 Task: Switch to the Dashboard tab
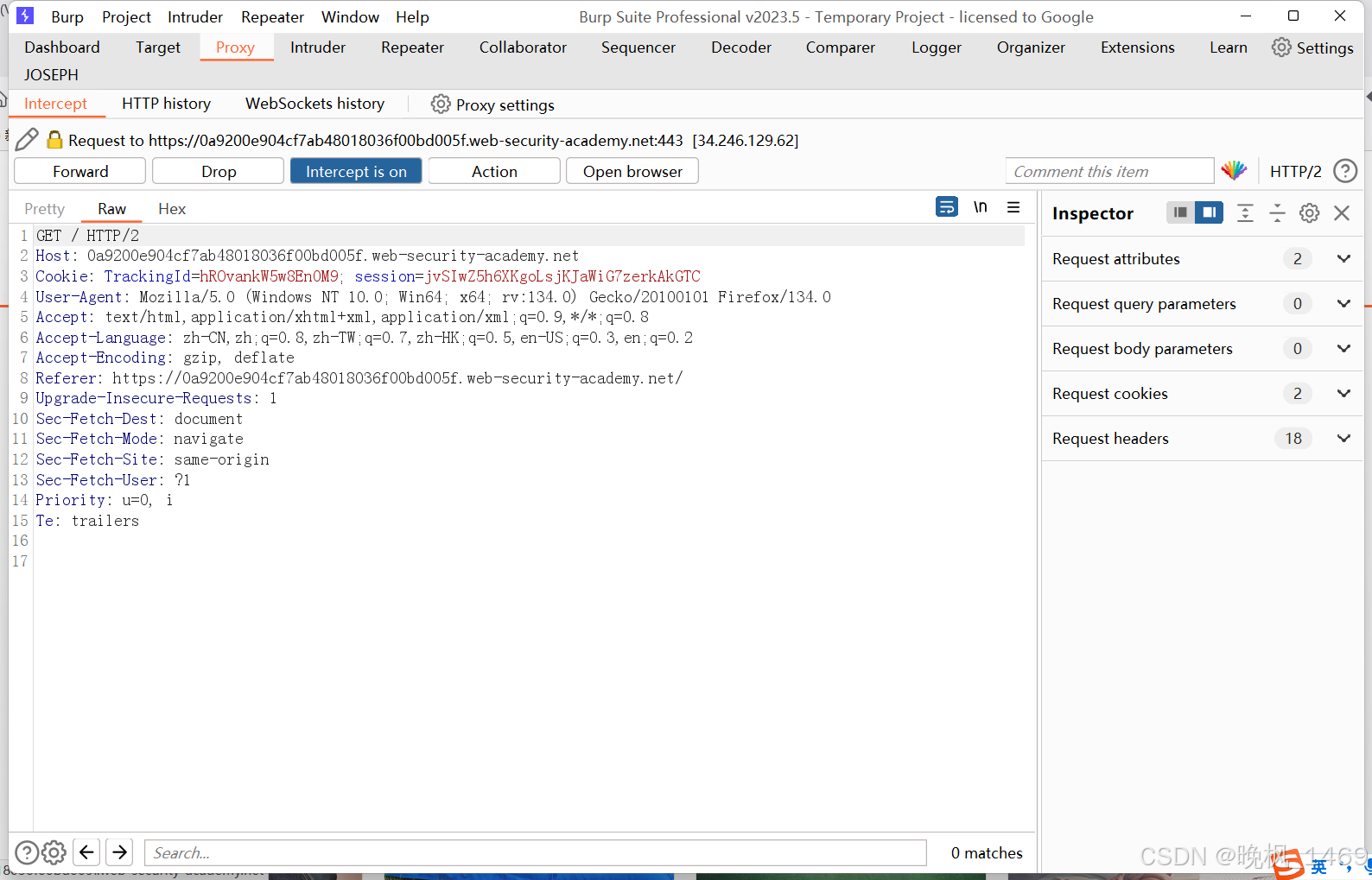[x=62, y=47]
